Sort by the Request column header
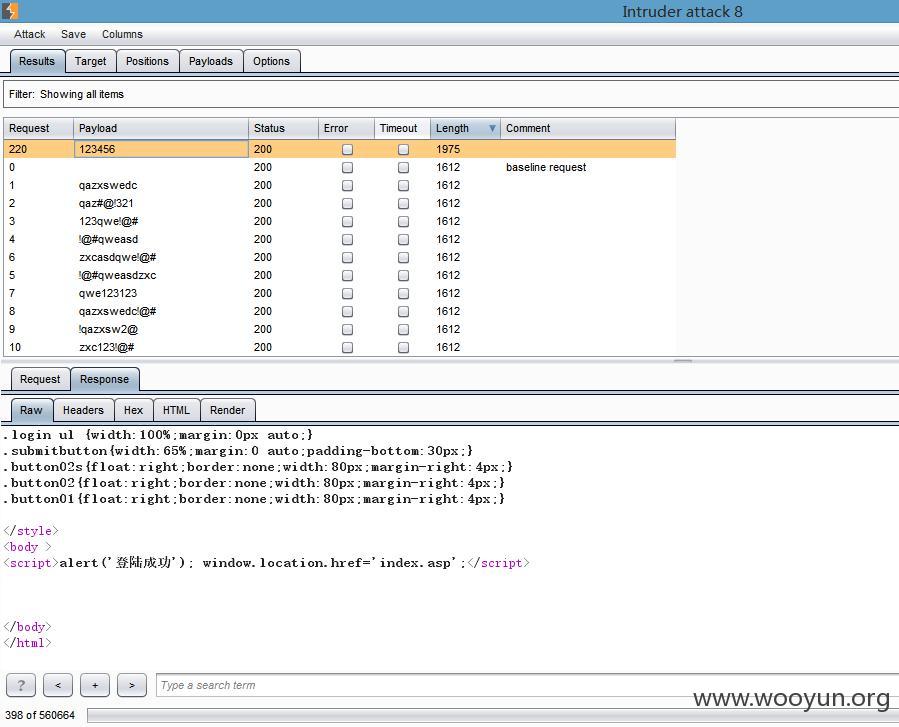Image resolution: width=899 pixels, height=727 pixels. tap(38, 128)
